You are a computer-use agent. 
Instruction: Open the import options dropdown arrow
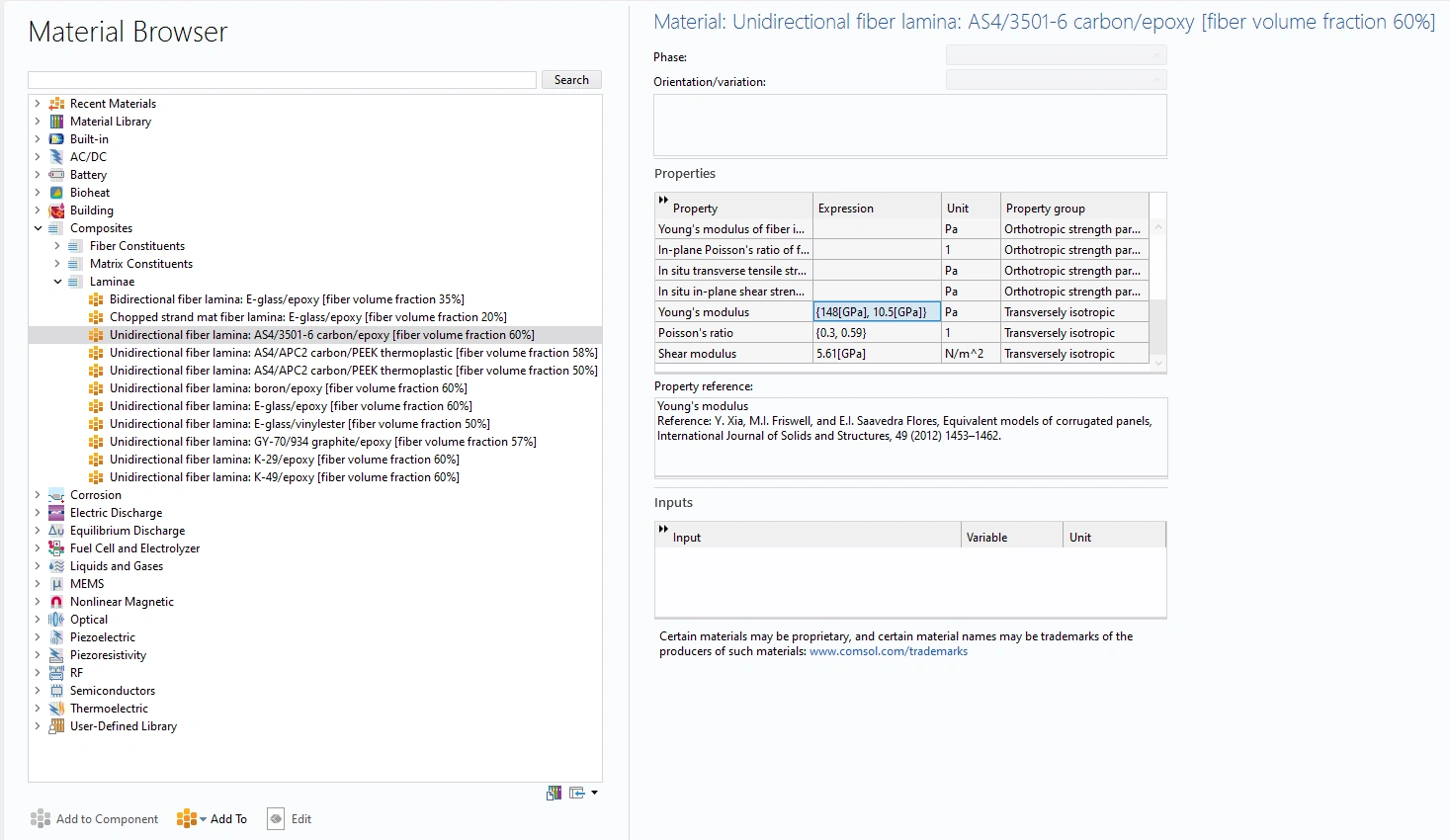coord(594,793)
